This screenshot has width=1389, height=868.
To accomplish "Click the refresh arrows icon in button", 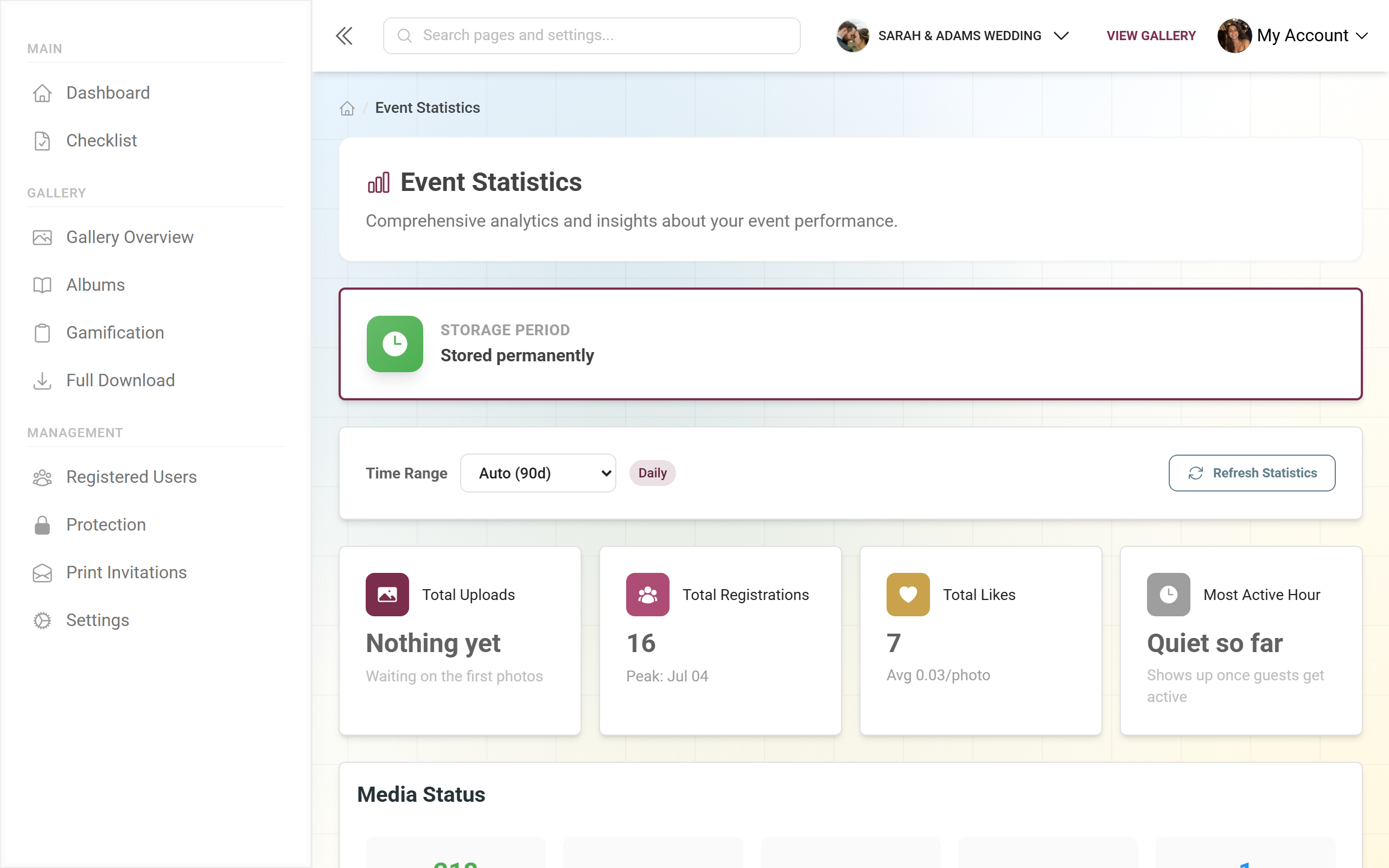I will pos(1196,473).
